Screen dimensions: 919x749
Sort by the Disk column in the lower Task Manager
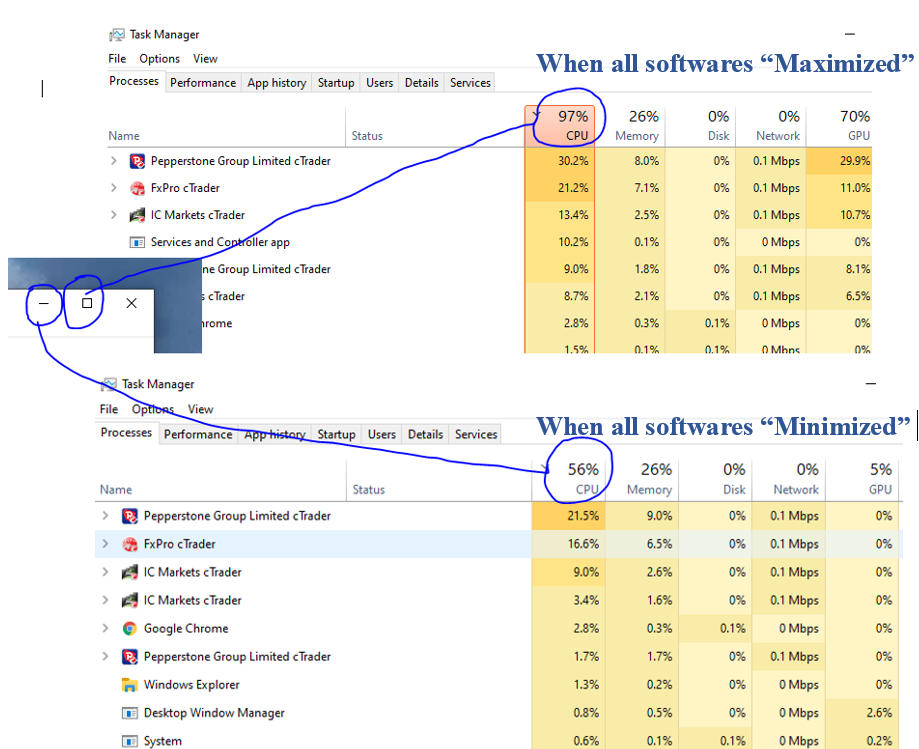tap(715, 479)
